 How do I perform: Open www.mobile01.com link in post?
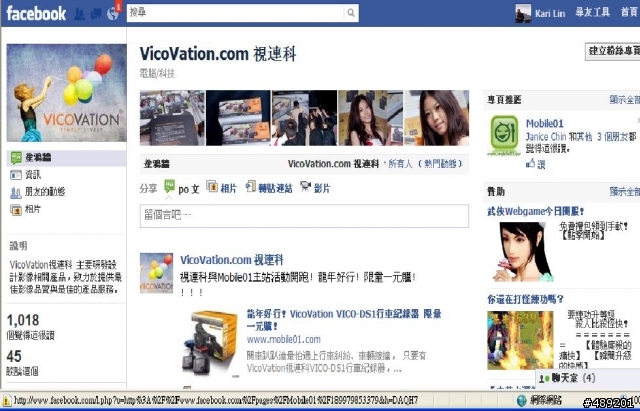(x=283, y=340)
